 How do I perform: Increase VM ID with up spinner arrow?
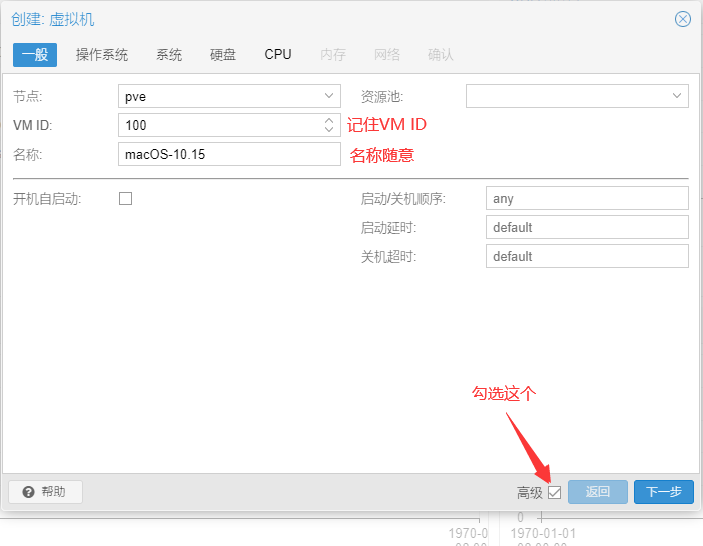[330, 120]
